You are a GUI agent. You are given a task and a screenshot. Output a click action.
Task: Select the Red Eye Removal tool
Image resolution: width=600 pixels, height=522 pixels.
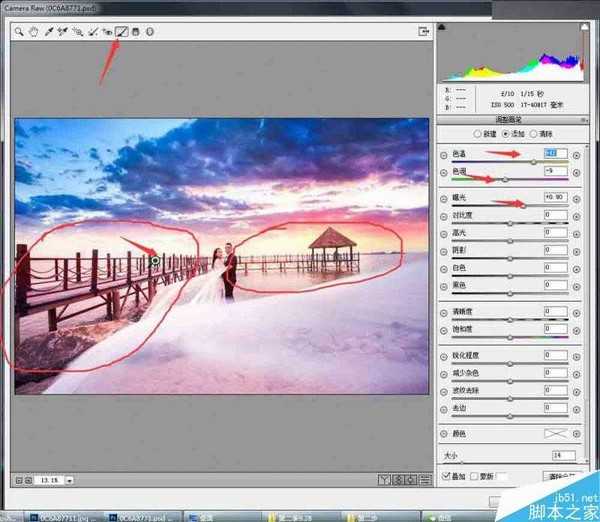pos(106,32)
